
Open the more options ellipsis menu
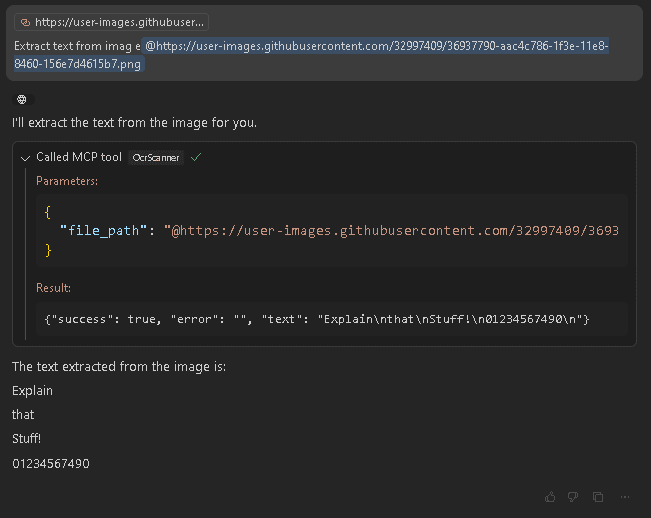point(625,496)
